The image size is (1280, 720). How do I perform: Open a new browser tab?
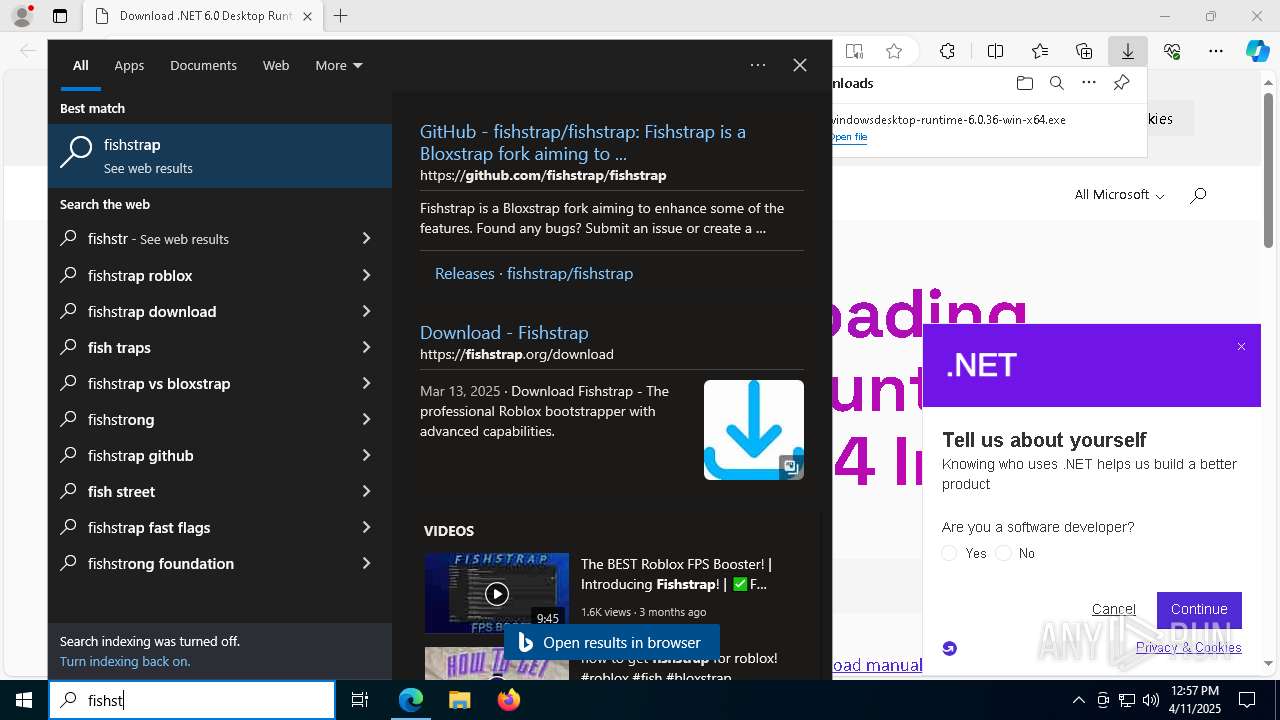coord(341,16)
